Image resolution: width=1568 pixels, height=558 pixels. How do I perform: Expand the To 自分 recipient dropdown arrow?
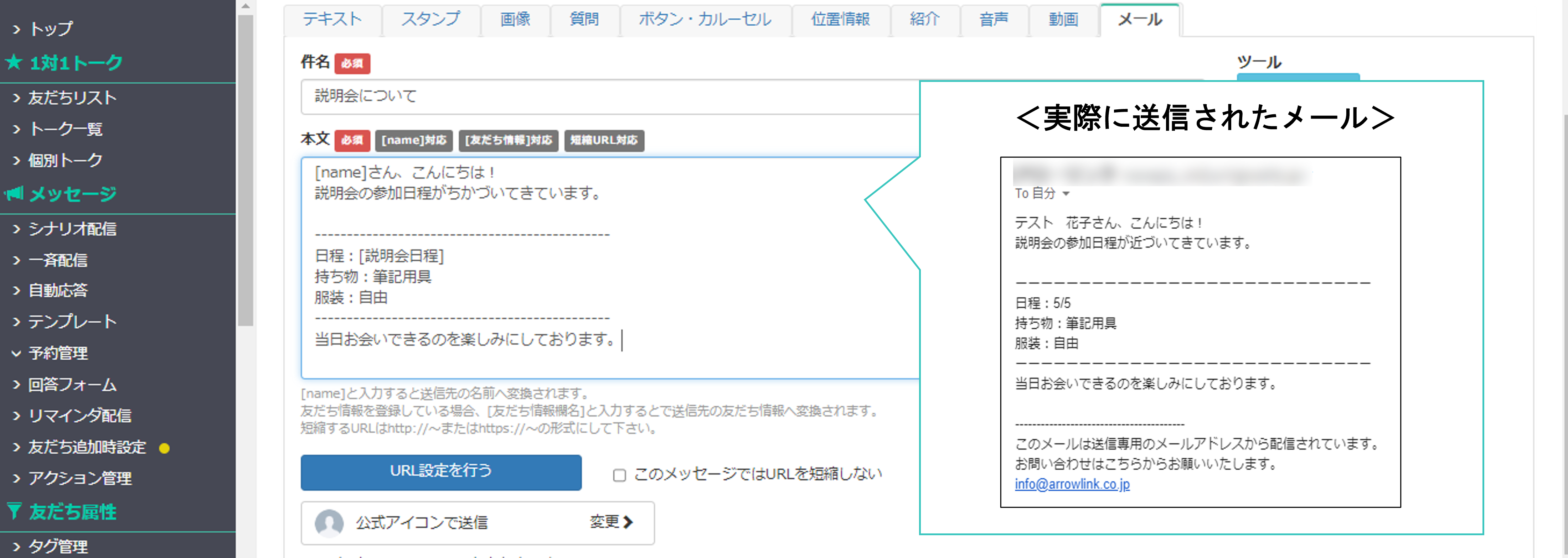pos(1066,193)
